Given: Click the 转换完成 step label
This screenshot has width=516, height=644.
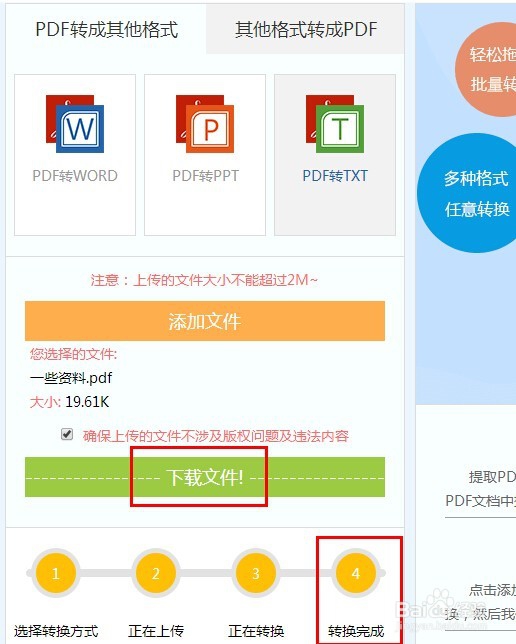Looking at the screenshot, I should (x=356, y=631).
